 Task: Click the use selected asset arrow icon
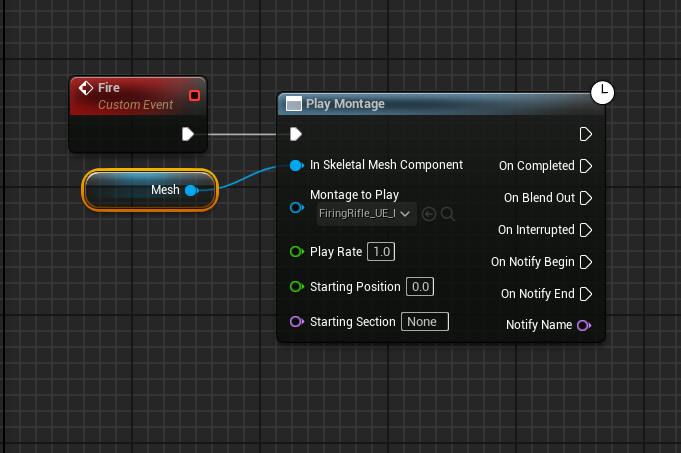tap(429, 214)
